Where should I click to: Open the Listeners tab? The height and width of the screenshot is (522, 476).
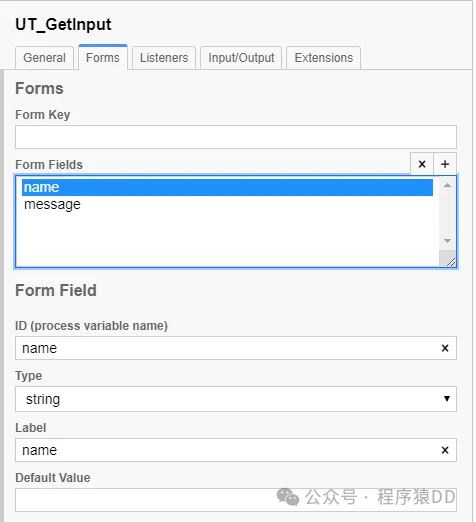click(x=164, y=58)
